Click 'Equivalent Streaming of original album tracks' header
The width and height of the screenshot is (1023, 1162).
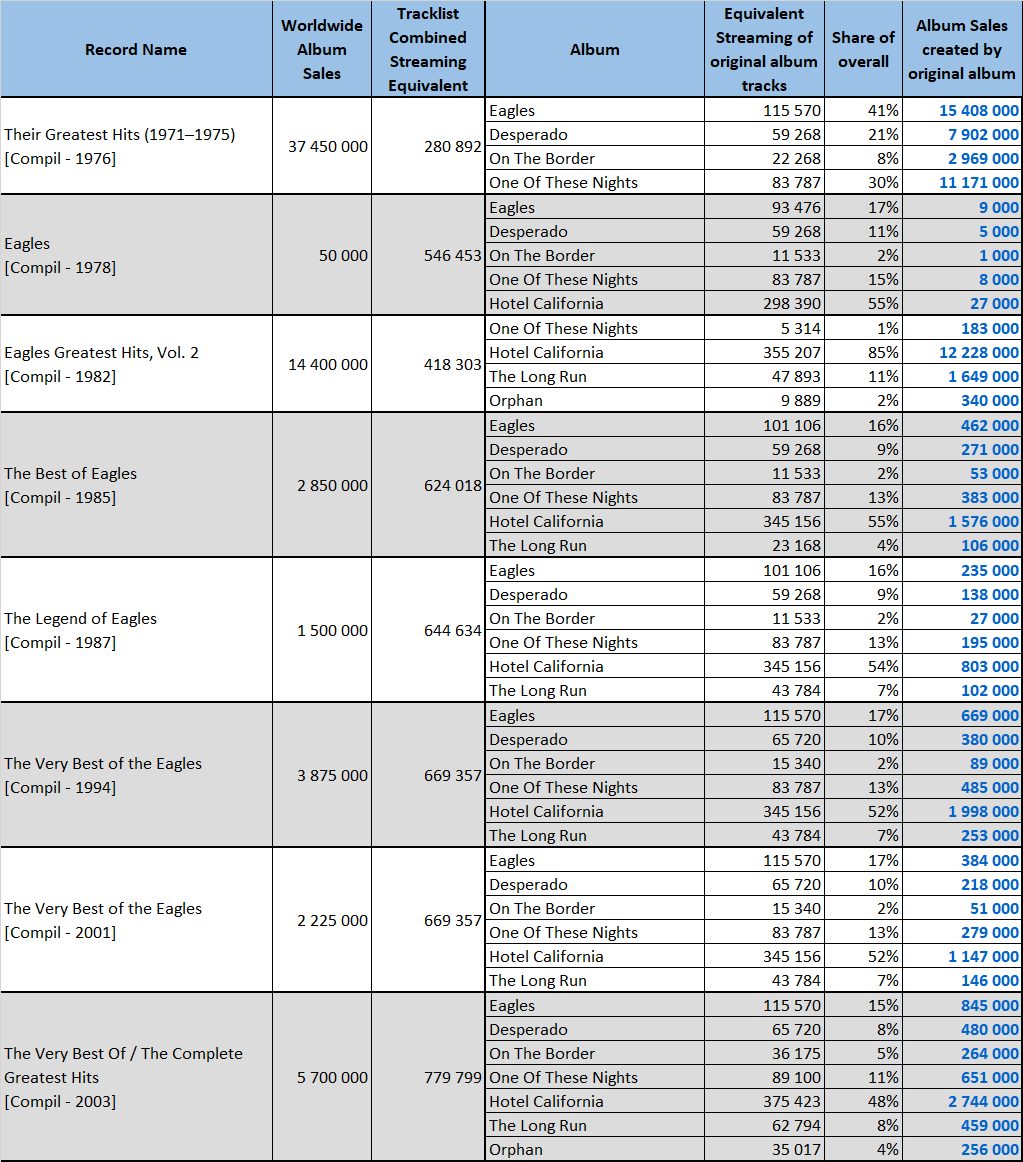(x=764, y=50)
